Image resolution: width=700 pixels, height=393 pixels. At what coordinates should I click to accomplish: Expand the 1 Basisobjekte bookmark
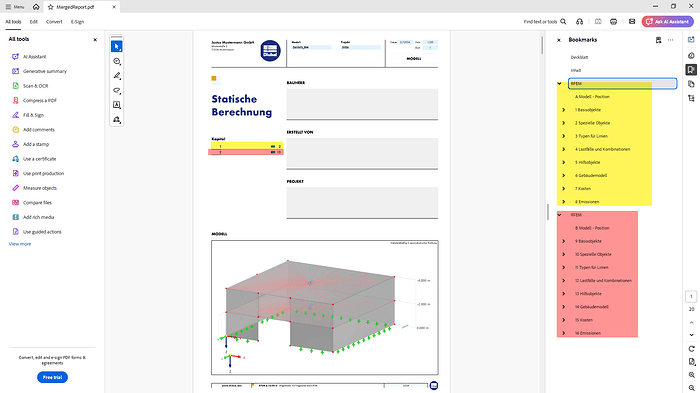click(x=564, y=110)
